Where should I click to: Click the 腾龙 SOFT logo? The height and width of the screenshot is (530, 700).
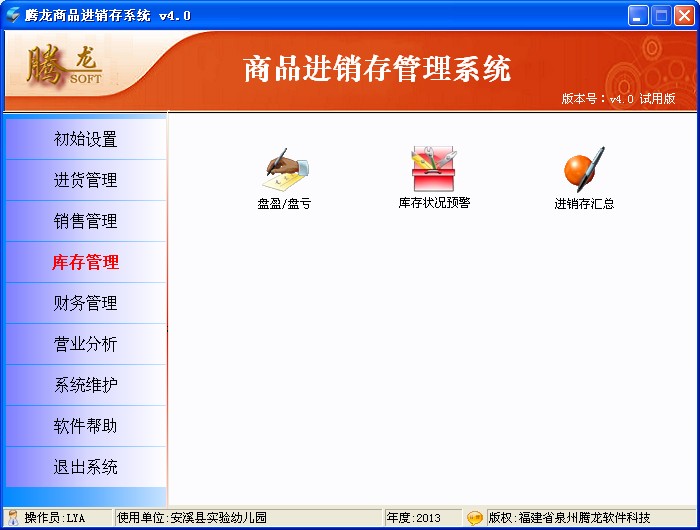64,66
